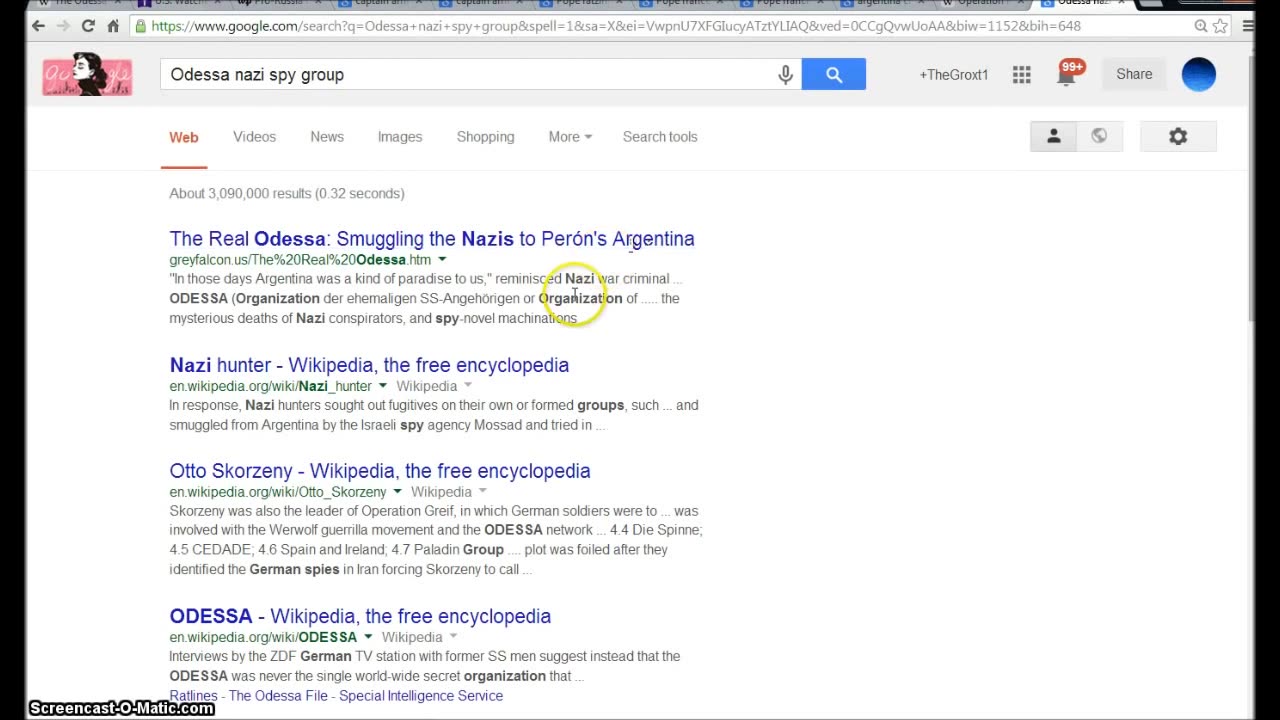This screenshot has width=1280, height=720.
Task: Open the zoom magnifier icon in the address bar
Action: 1201,26
